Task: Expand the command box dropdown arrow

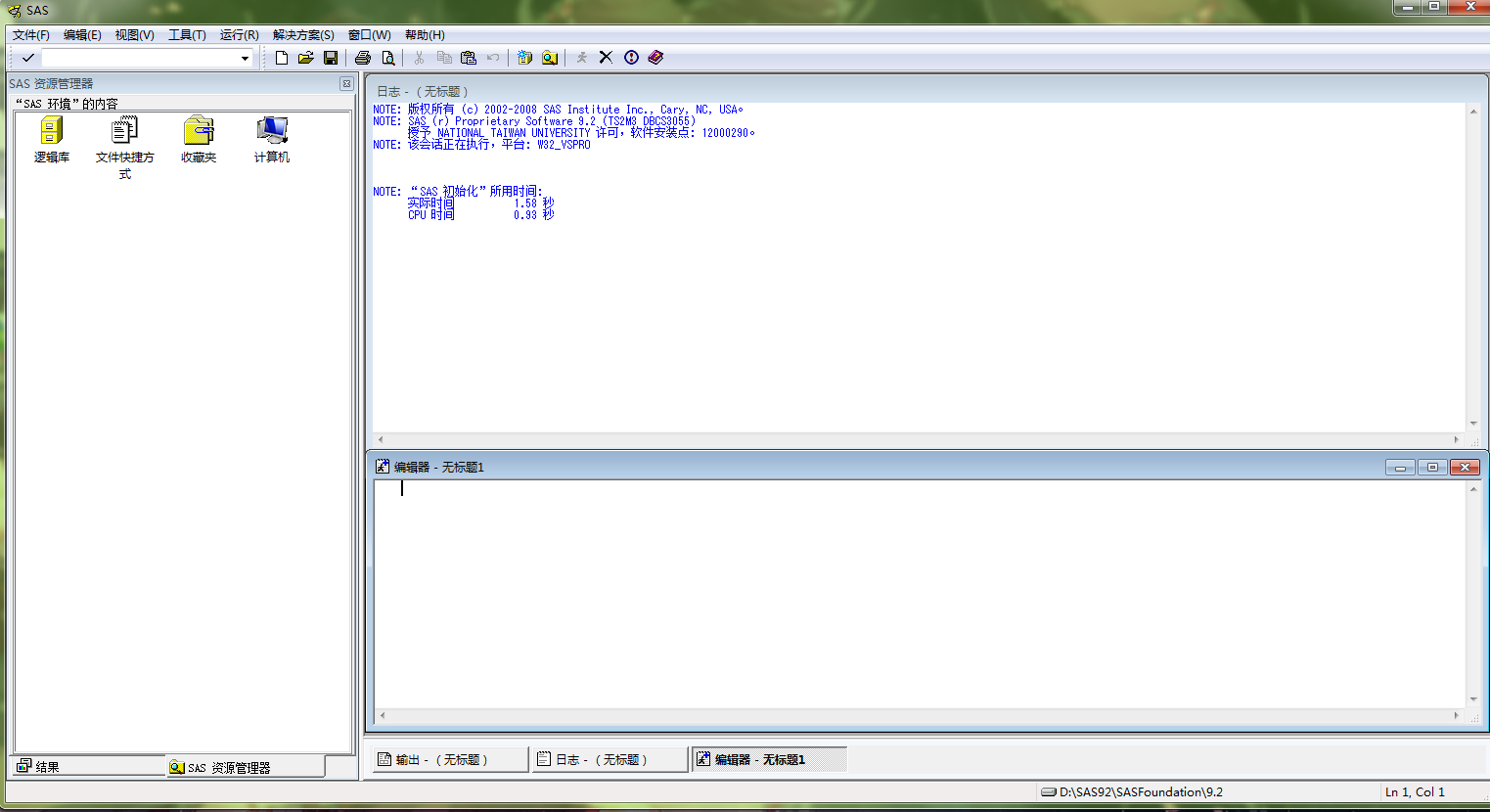Action: click(245, 59)
